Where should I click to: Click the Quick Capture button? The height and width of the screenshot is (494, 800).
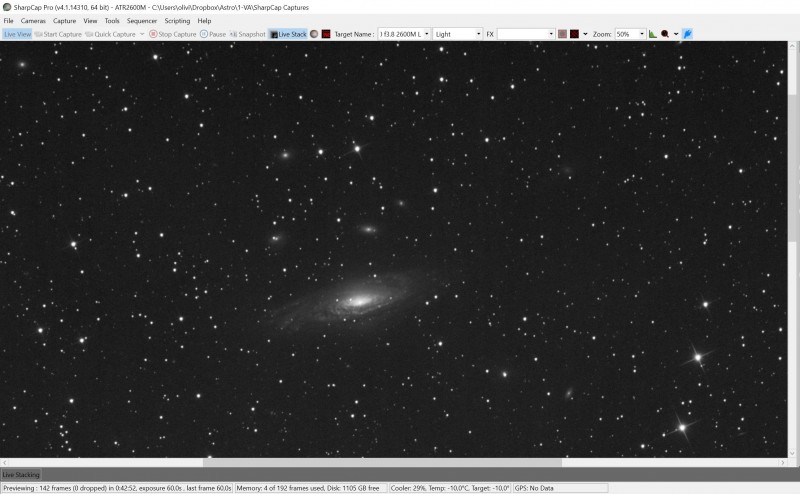(110, 34)
